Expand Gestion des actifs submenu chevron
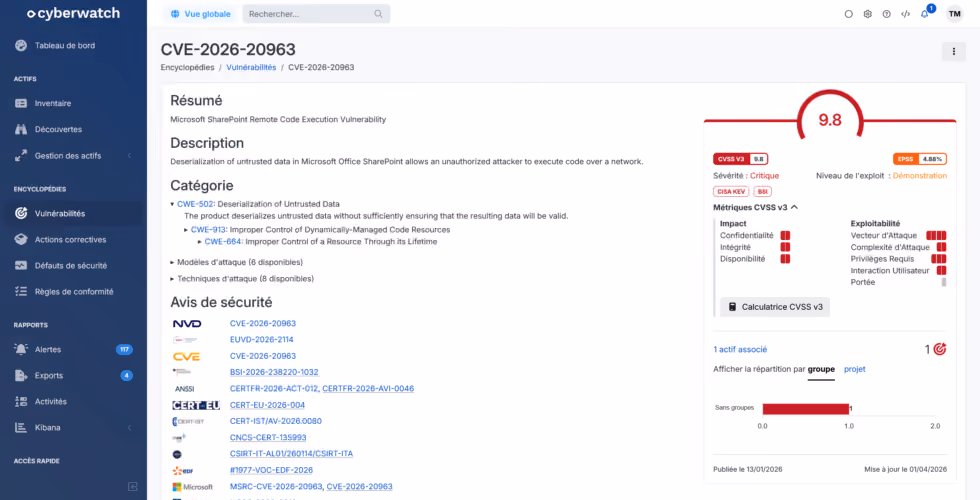The height and width of the screenshot is (500, 980). (x=129, y=156)
